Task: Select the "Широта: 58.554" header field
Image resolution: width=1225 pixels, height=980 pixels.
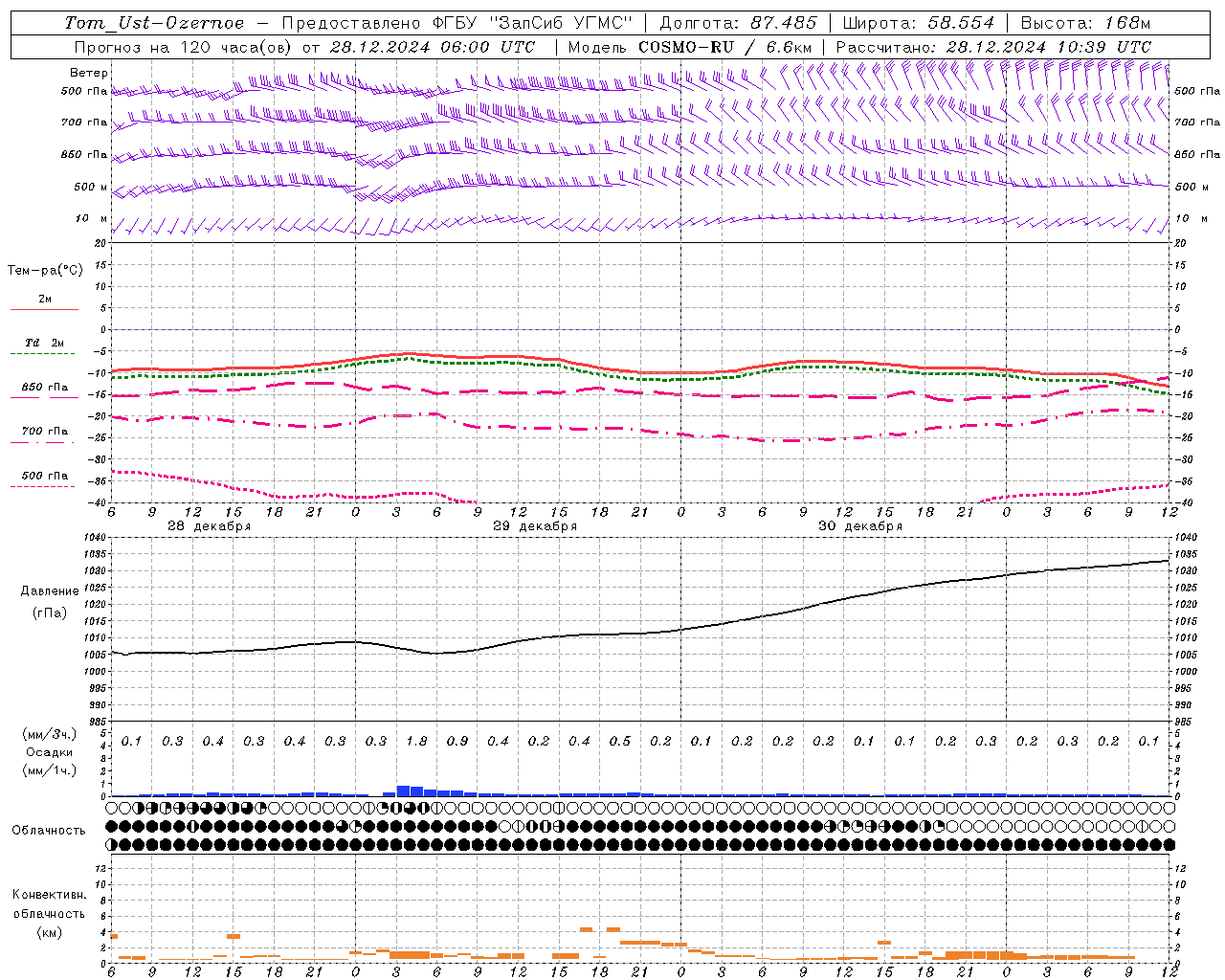Action: 919,23
